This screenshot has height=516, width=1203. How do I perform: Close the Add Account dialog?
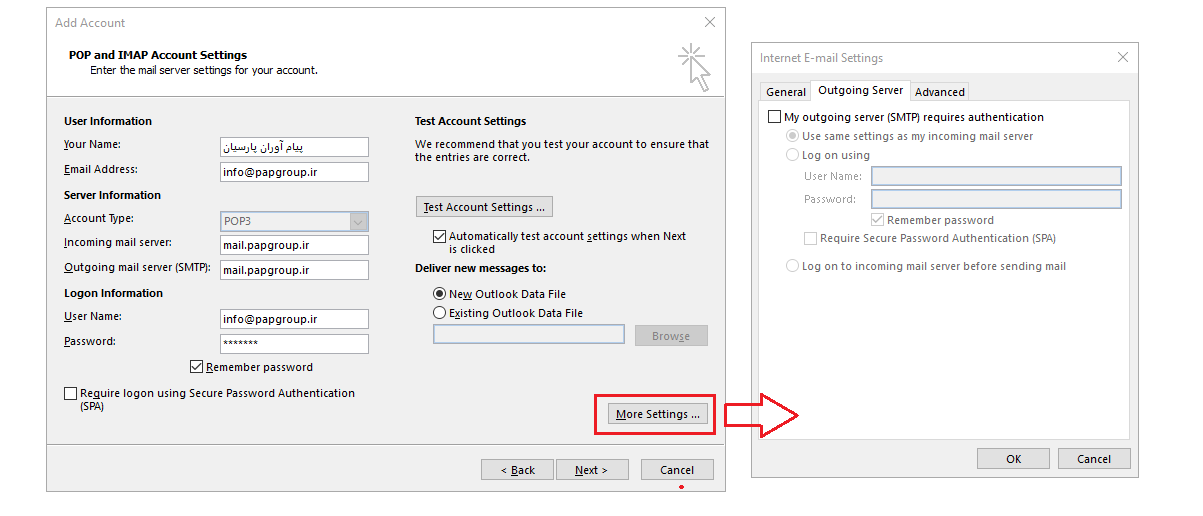(x=710, y=22)
